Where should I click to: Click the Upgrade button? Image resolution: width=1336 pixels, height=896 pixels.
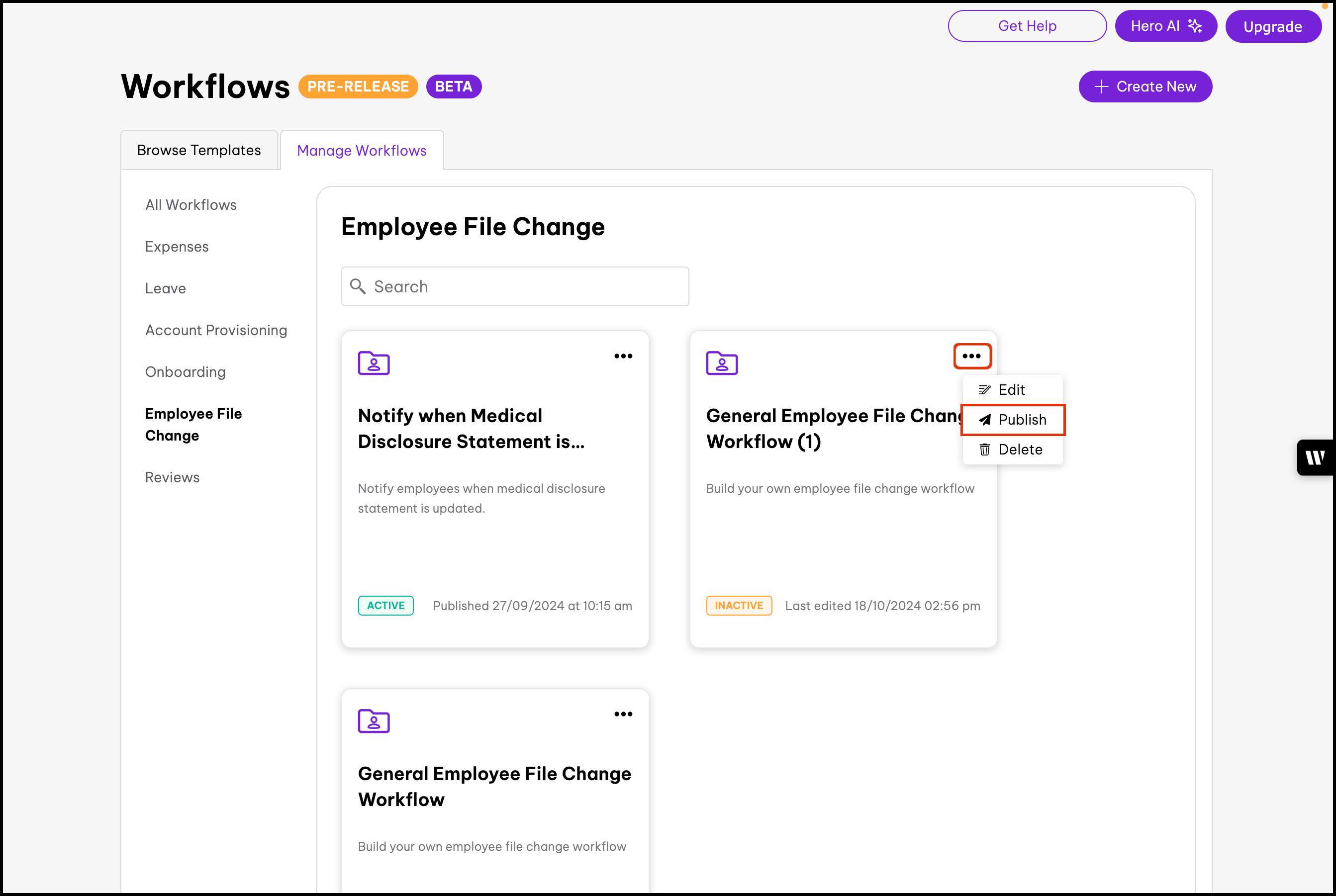[x=1272, y=26]
